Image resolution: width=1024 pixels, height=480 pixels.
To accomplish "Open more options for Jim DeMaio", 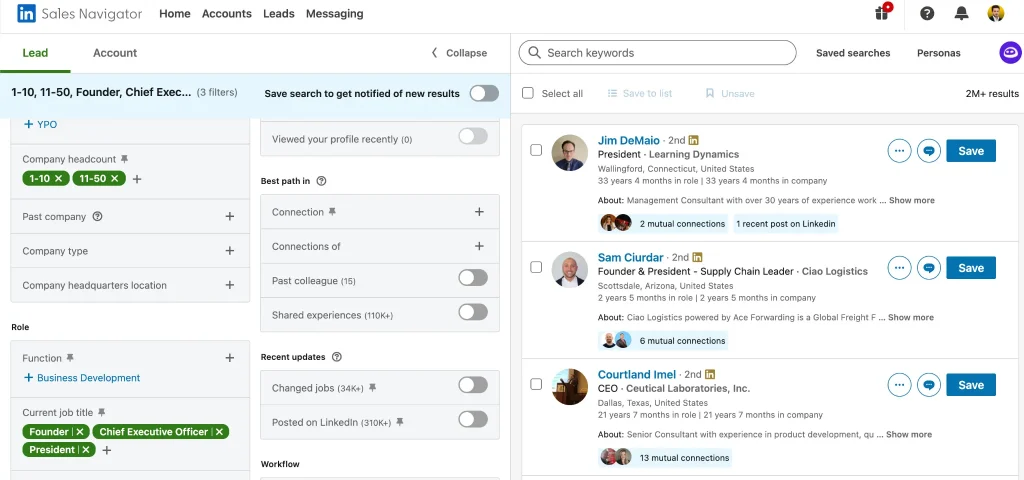I will click(x=899, y=151).
